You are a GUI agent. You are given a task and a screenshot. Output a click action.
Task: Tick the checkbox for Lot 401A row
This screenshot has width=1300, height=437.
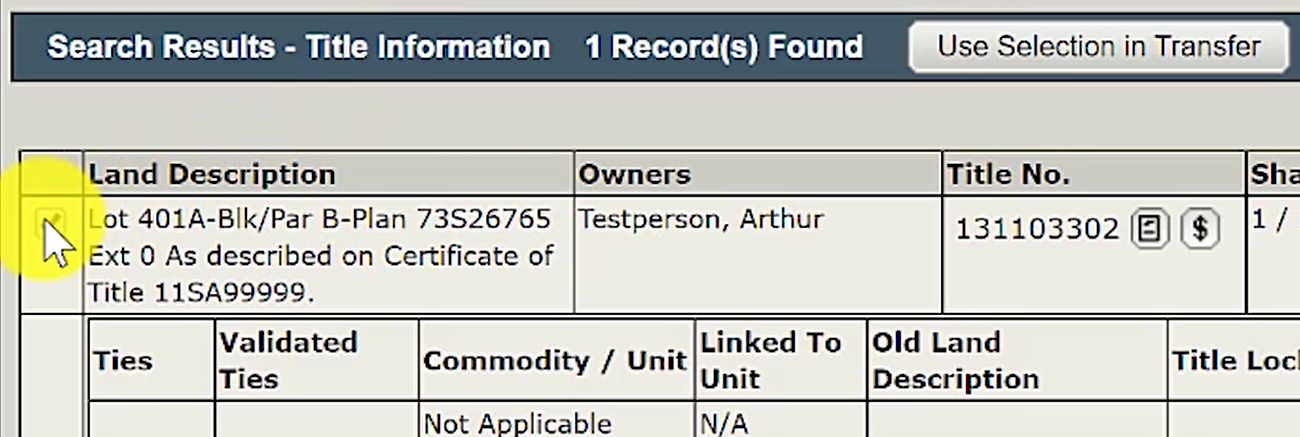pos(52,222)
